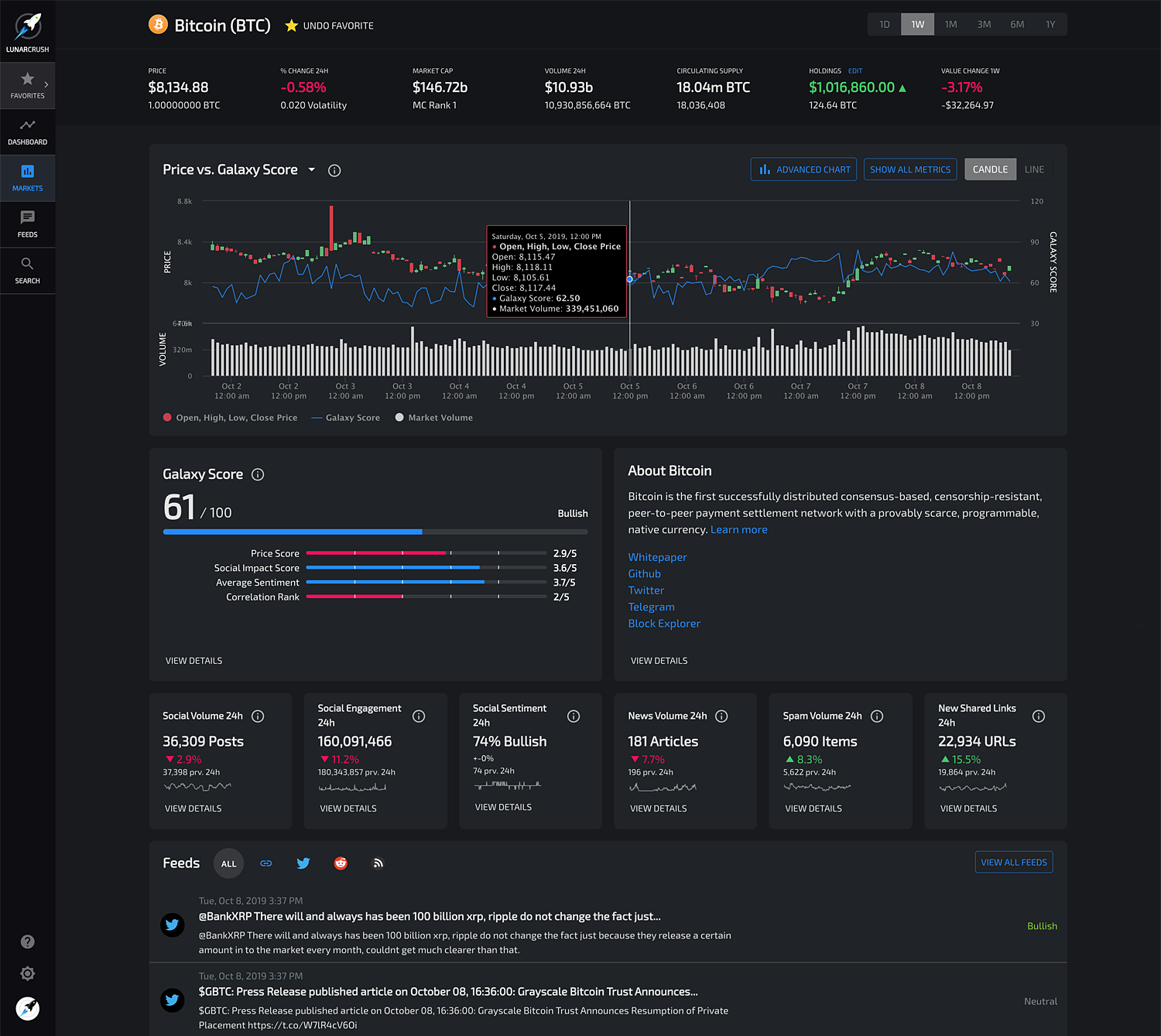Select the 3M time range

[x=985, y=25]
